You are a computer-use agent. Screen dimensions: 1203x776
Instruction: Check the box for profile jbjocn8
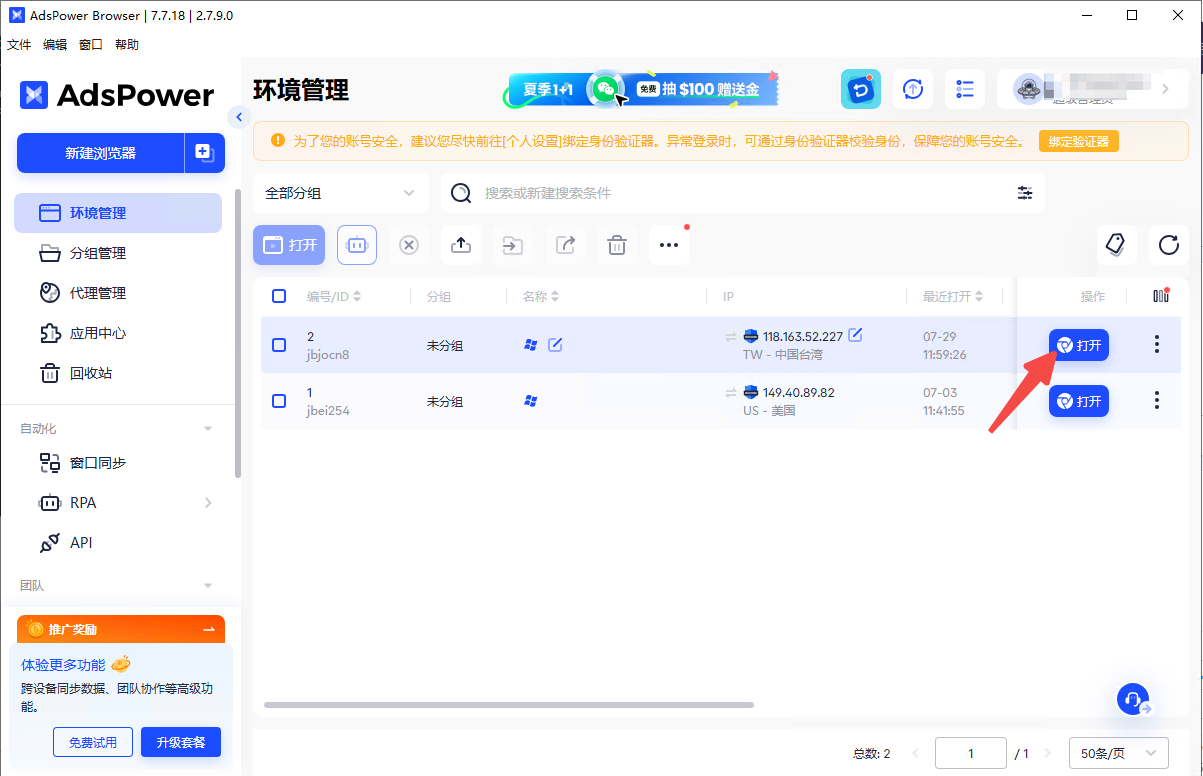[x=279, y=345]
